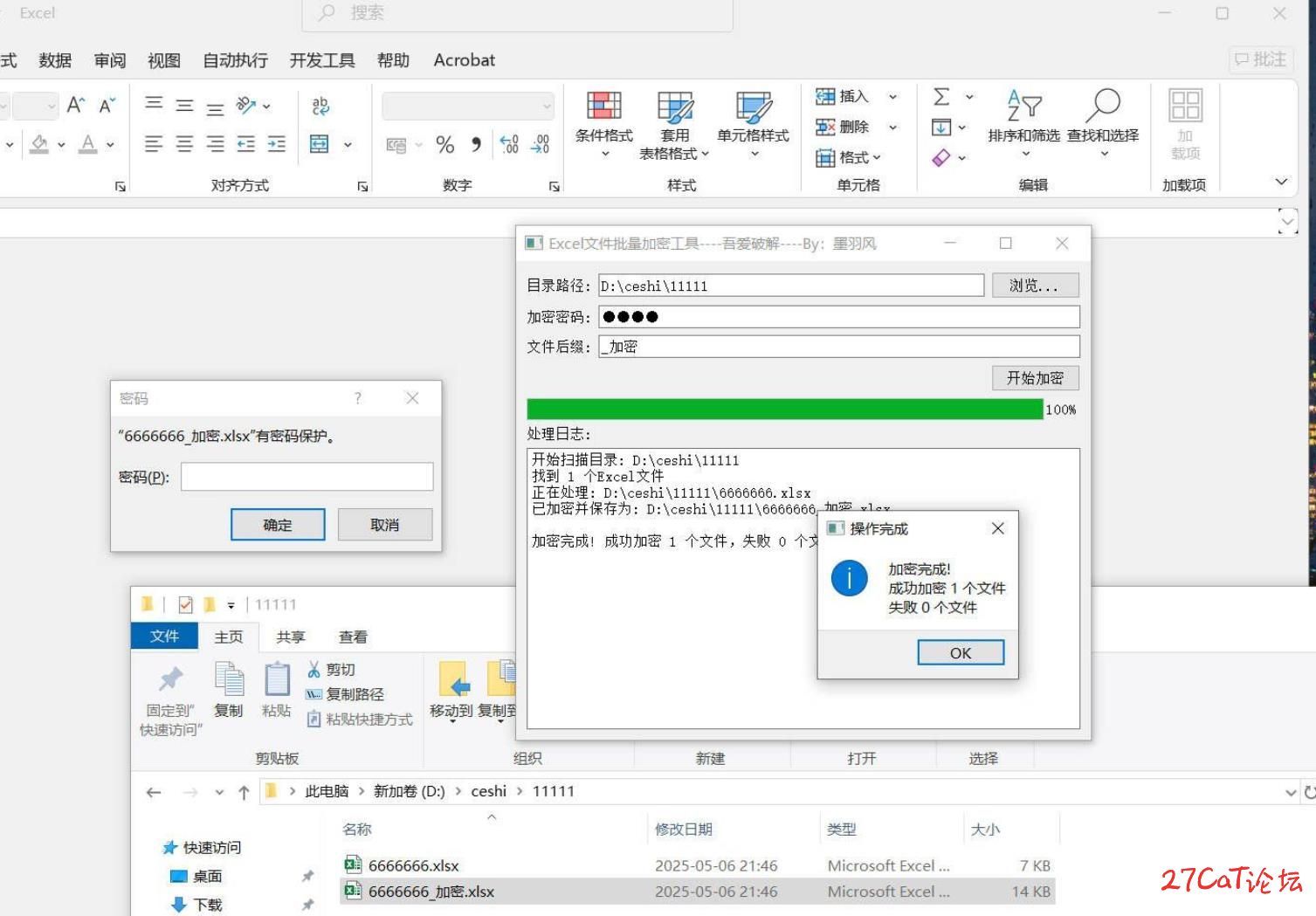Open 套用表格格式 table format gallery
Viewport: 1316px width, 916px height.
pyautogui.click(x=674, y=125)
